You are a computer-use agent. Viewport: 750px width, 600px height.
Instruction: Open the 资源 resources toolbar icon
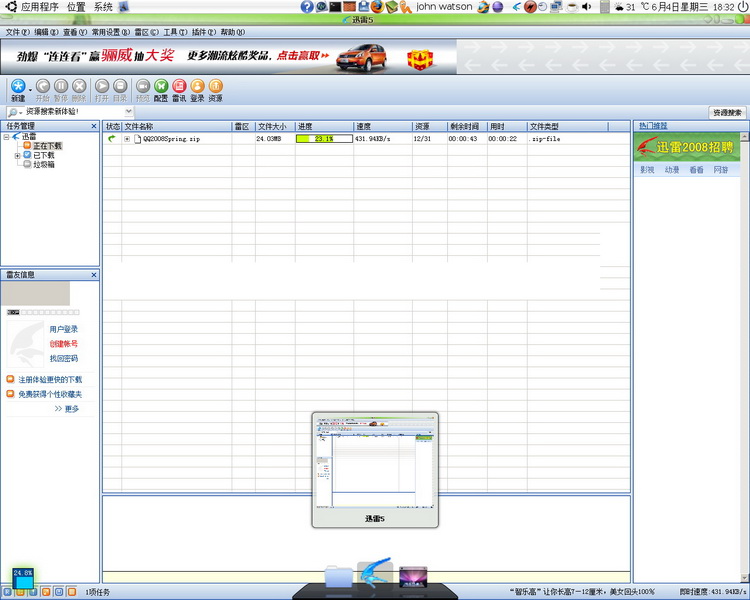click(215, 87)
